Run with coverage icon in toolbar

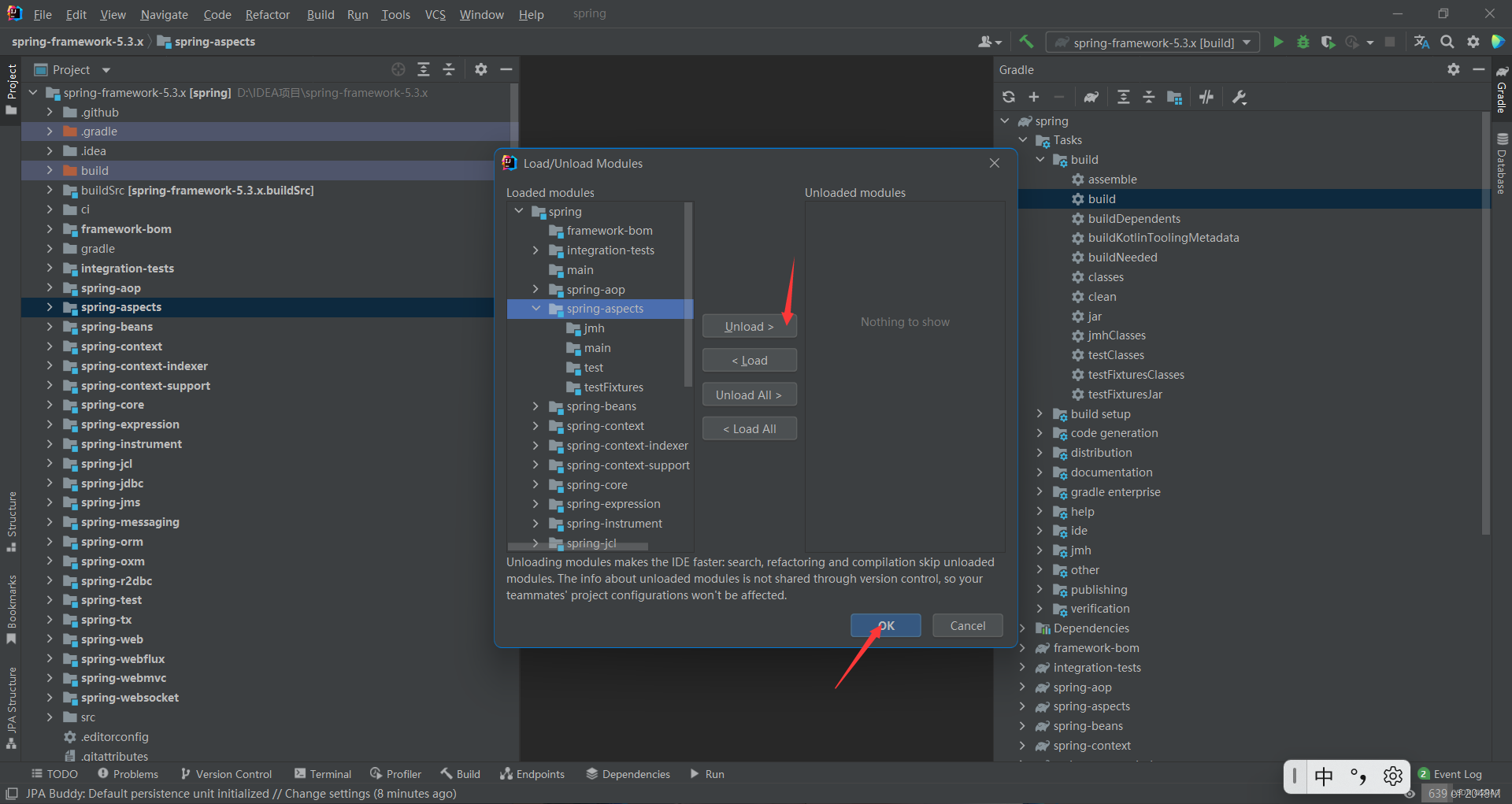coord(1328,42)
